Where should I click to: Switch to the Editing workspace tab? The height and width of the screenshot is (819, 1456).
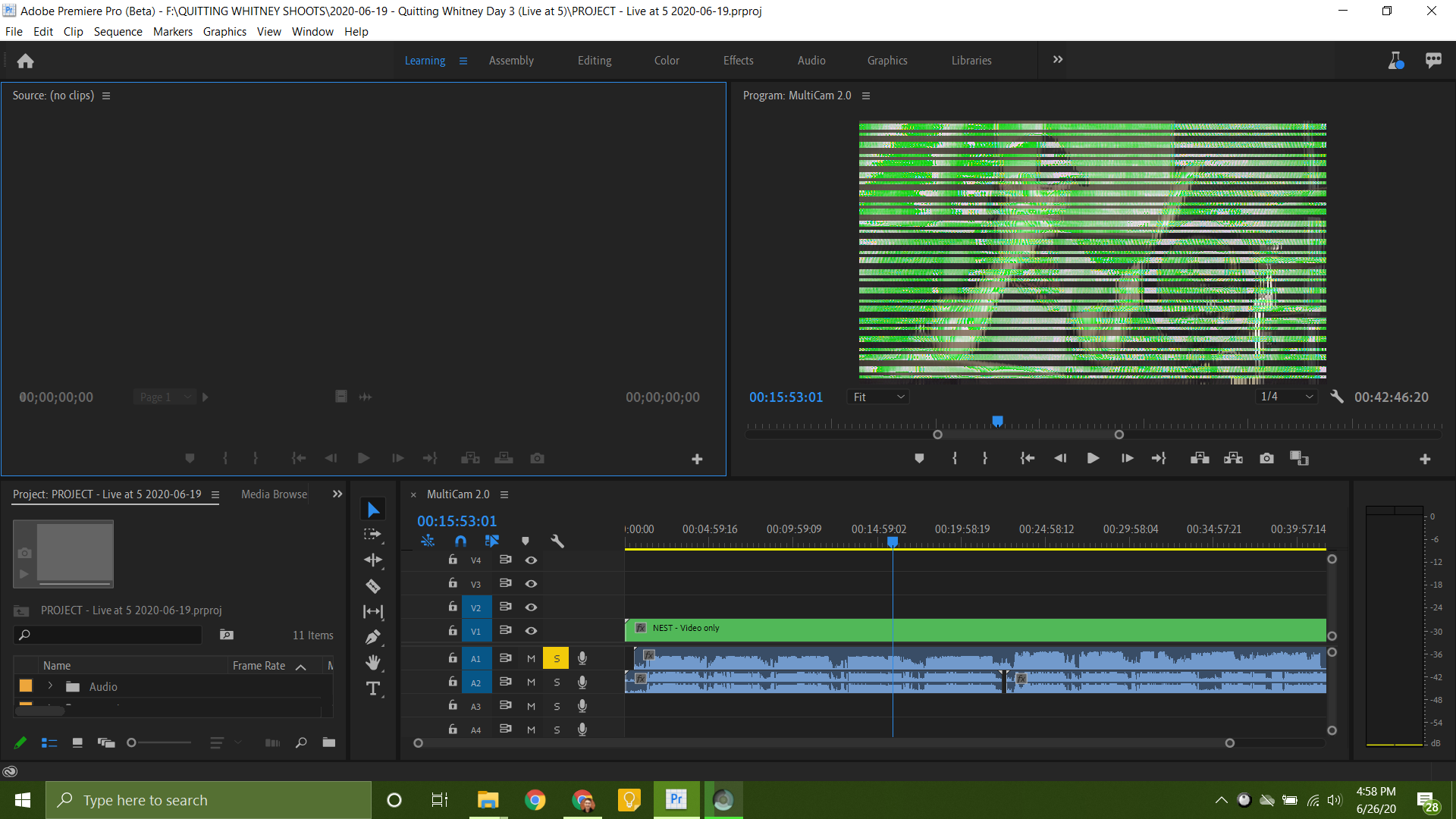coord(594,60)
